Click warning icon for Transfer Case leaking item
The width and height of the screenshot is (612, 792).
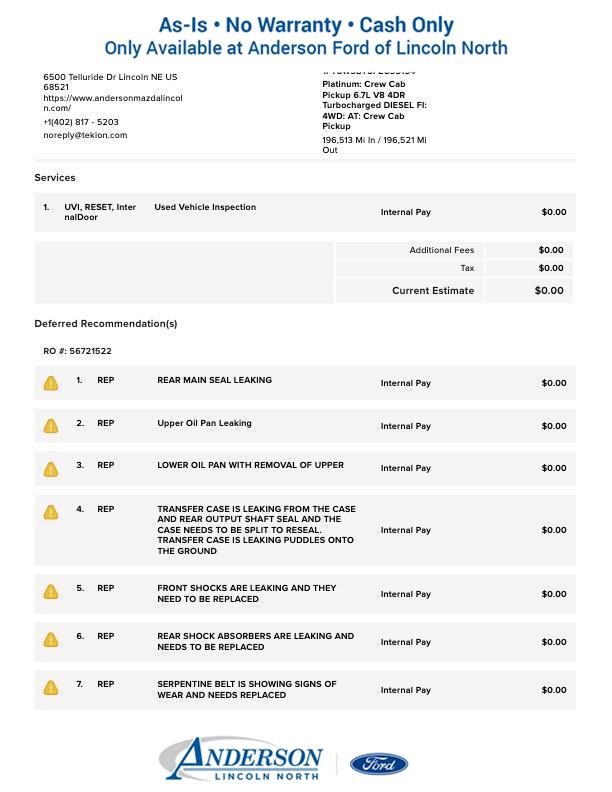coord(51,512)
